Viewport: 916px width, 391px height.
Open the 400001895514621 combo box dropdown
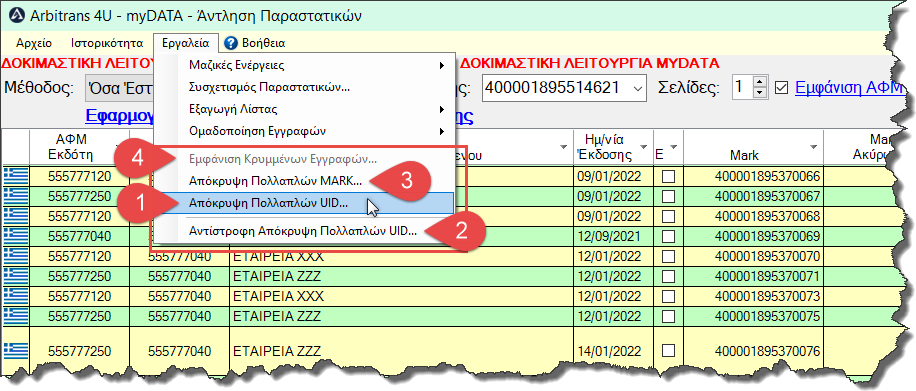(x=639, y=88)
